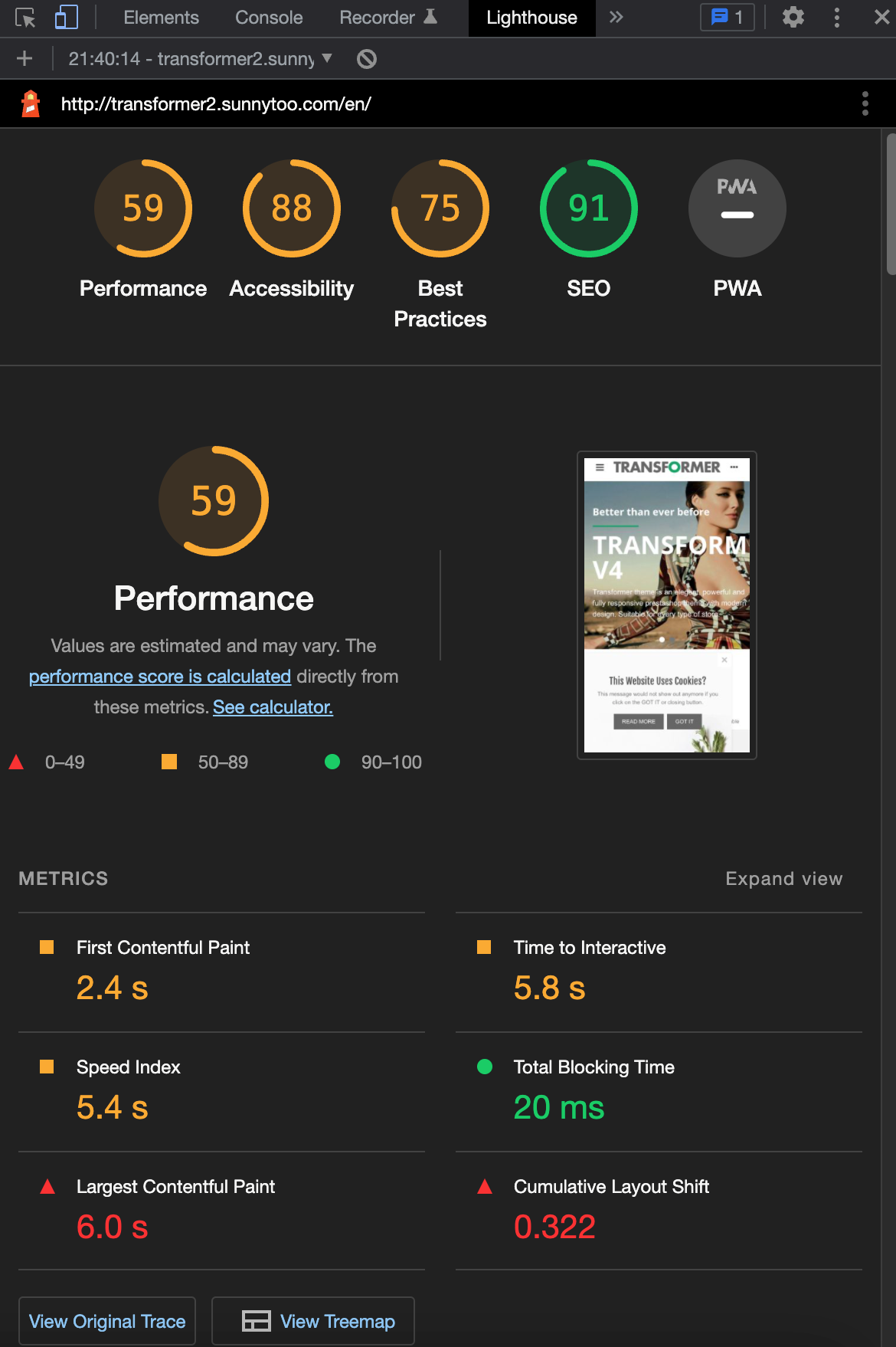This screenshot has width=896, height=1347.
Task: Click the Largest Contentful Paint metric label
Action: [x=175, y=1187]
